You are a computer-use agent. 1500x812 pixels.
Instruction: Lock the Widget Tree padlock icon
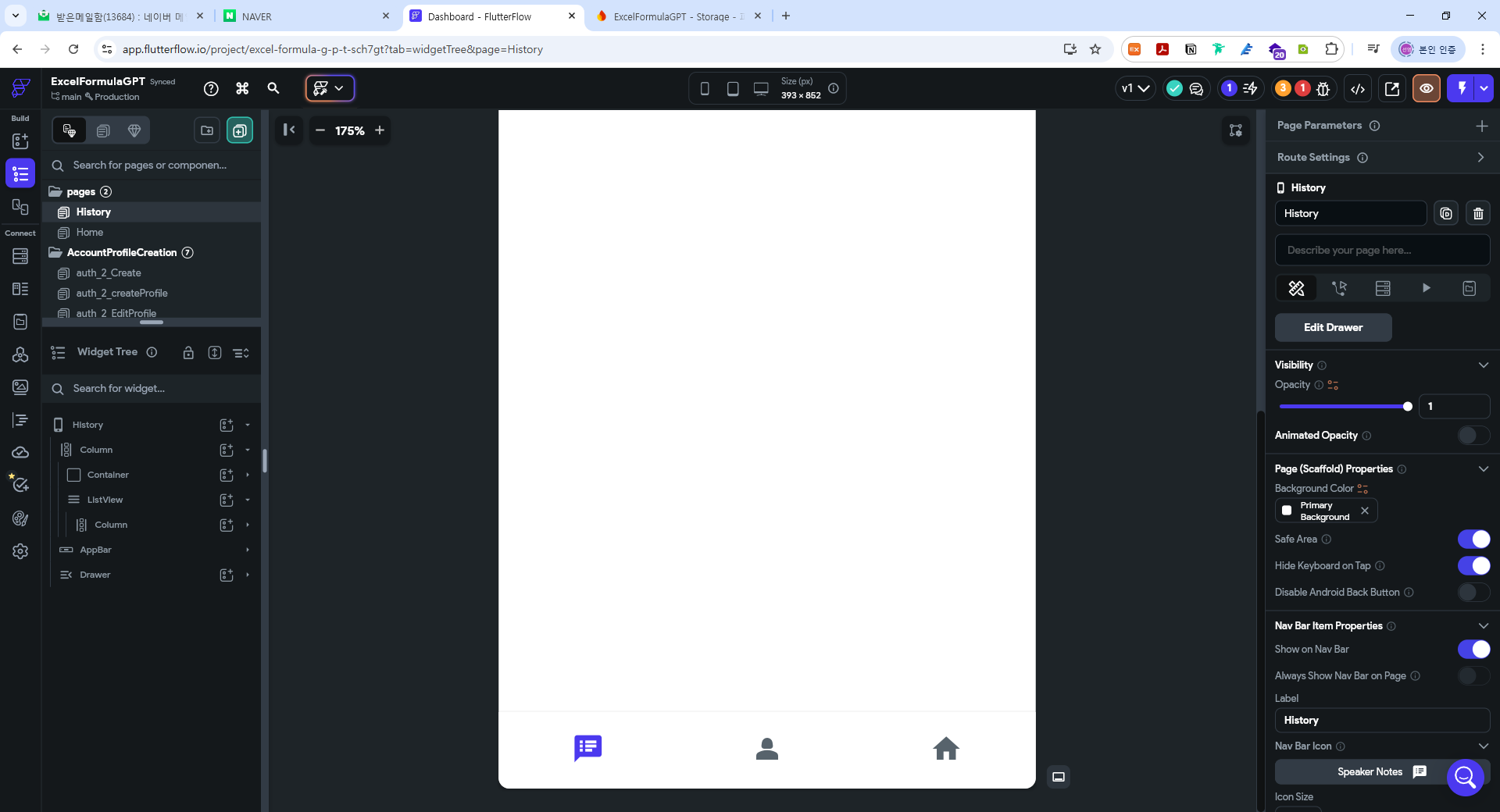(x=188, y=353)
